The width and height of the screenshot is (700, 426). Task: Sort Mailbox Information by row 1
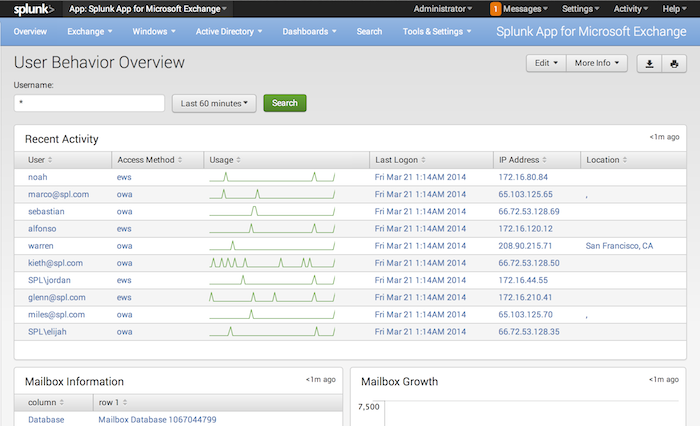click(x=112, y=402)
